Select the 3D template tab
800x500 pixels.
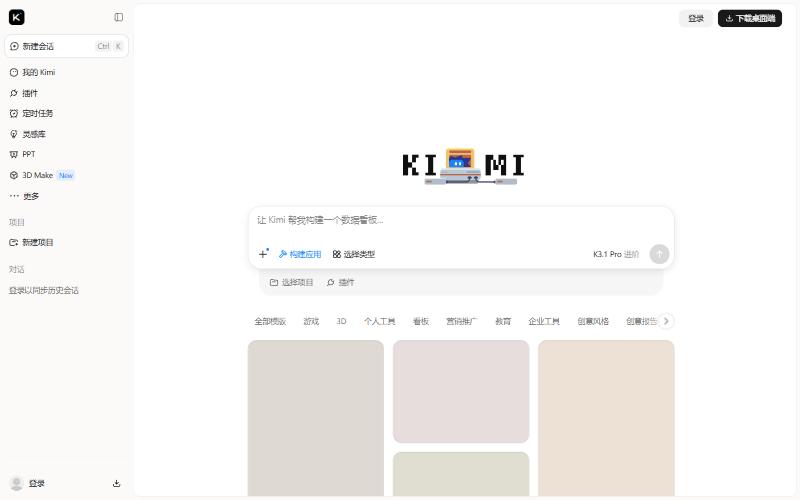[x=341, y=321]
